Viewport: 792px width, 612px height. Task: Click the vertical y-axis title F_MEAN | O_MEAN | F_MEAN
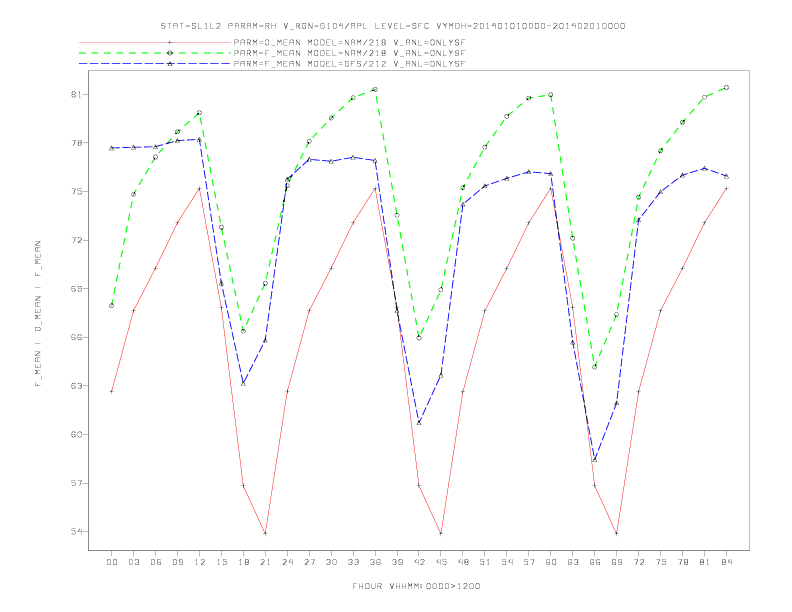tap(38, 314)
